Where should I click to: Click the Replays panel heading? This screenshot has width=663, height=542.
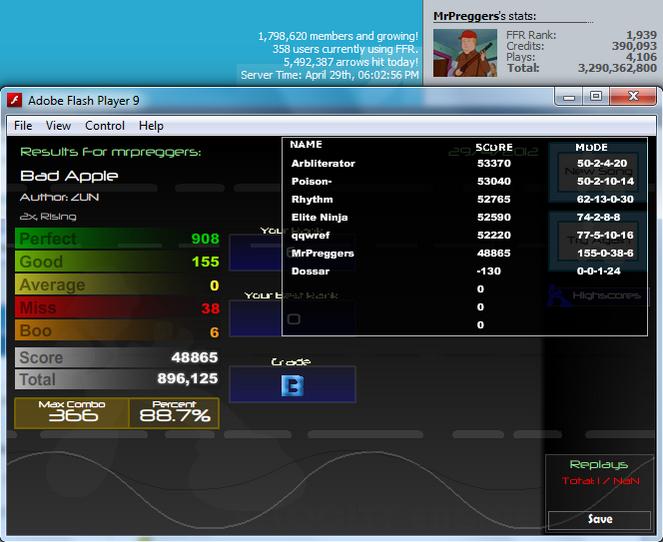[x=598, y=465]
